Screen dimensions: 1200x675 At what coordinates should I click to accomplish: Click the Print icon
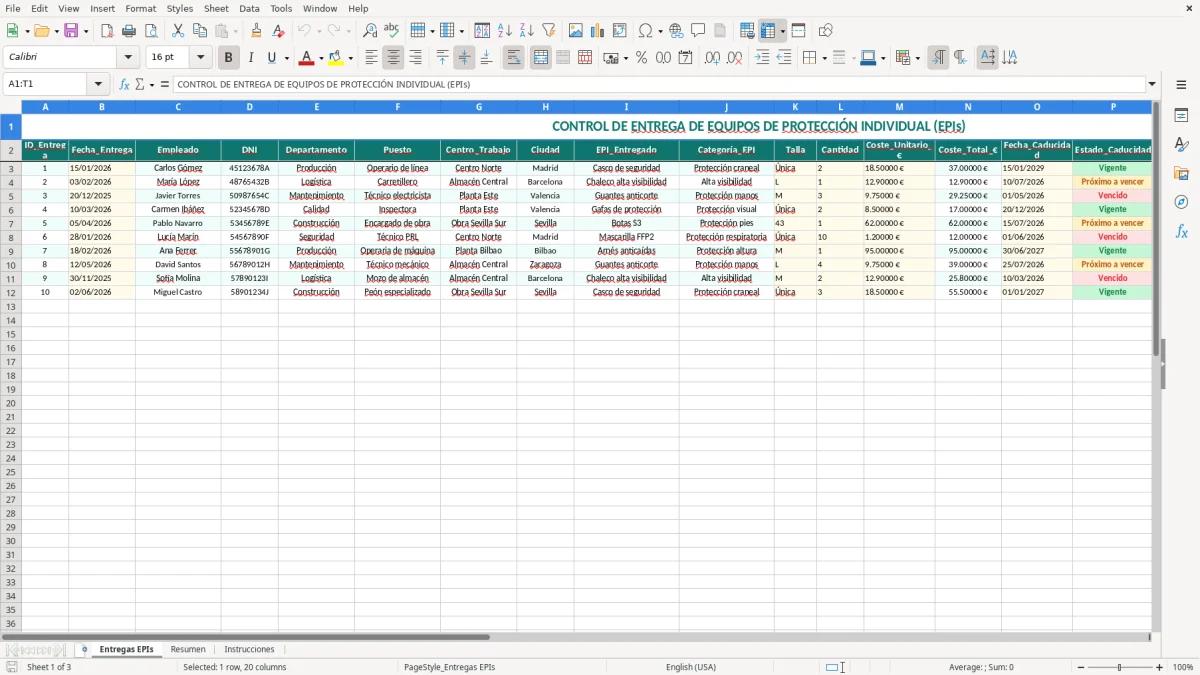(x=129, y=31)
